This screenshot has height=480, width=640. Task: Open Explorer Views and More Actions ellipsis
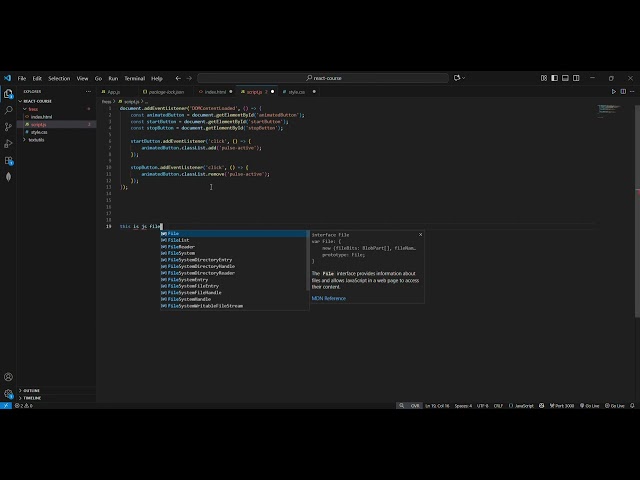[88, 91]
